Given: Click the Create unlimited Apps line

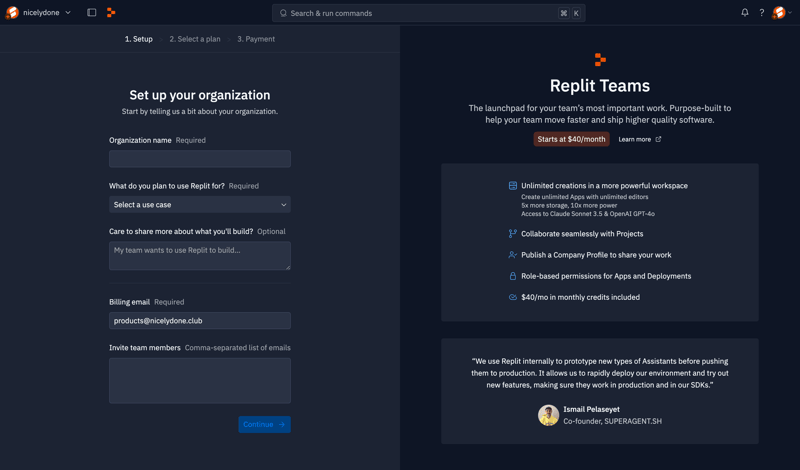Looking at the screenshot, I should coord(585,196).
